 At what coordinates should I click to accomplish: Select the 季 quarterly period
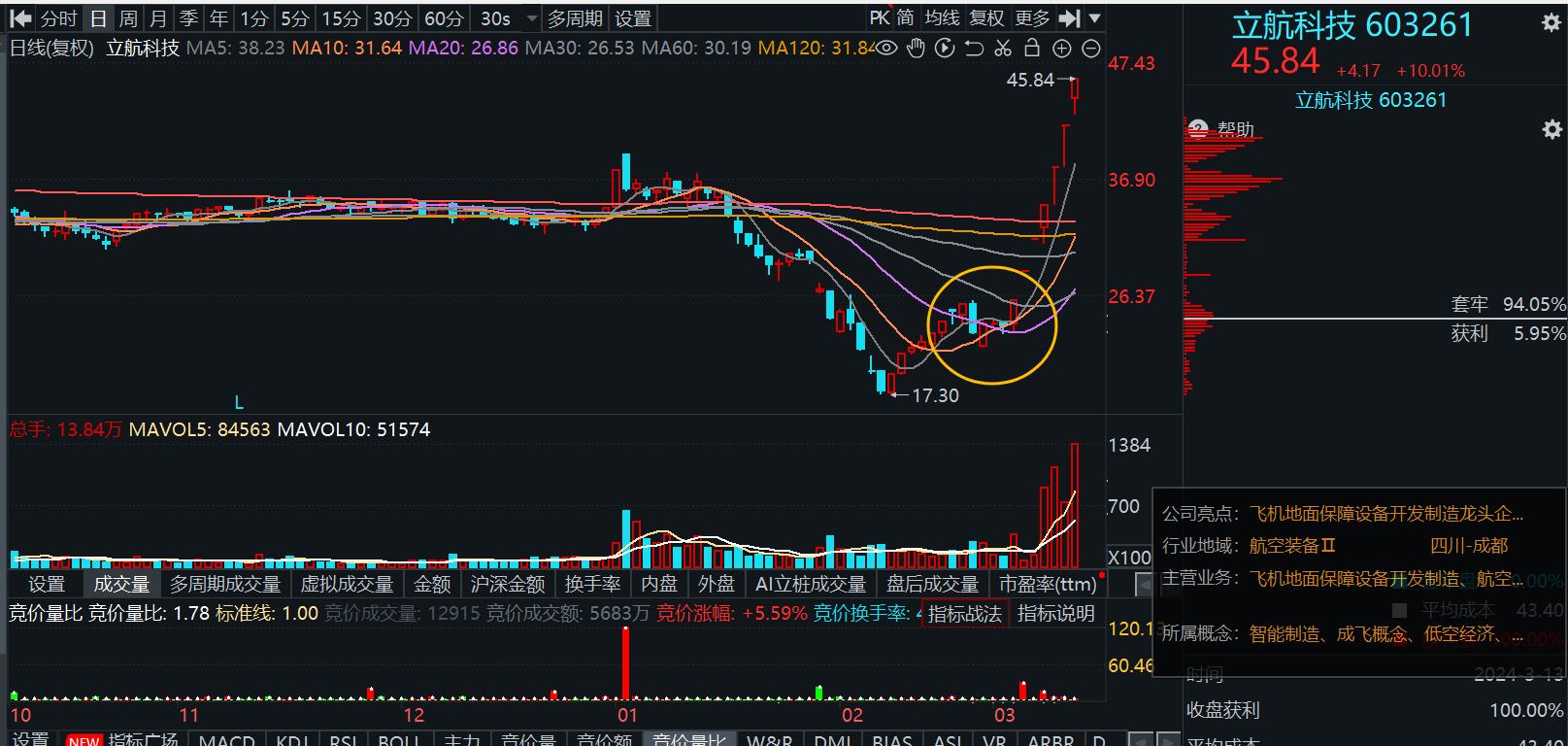point(188,18)
